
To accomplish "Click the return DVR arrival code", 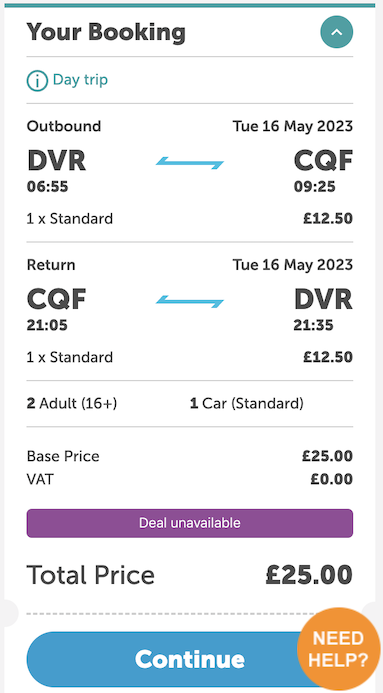I will pyautogui.click(x=323, y=299).
